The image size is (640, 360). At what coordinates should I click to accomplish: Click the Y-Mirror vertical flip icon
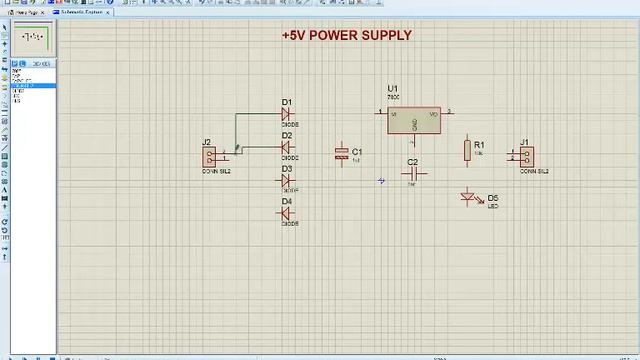(x=4, y=257)
